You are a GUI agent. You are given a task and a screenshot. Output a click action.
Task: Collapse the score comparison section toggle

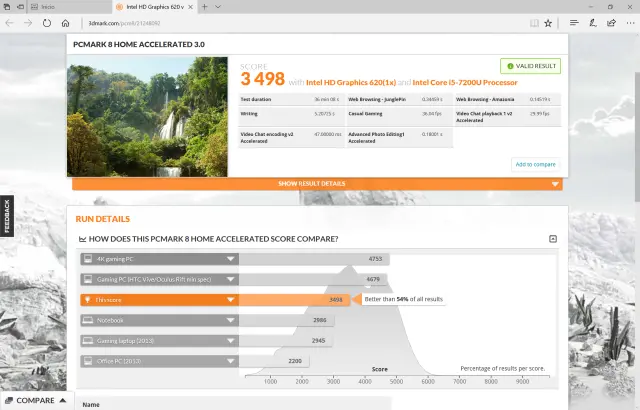tap(553, 239)
